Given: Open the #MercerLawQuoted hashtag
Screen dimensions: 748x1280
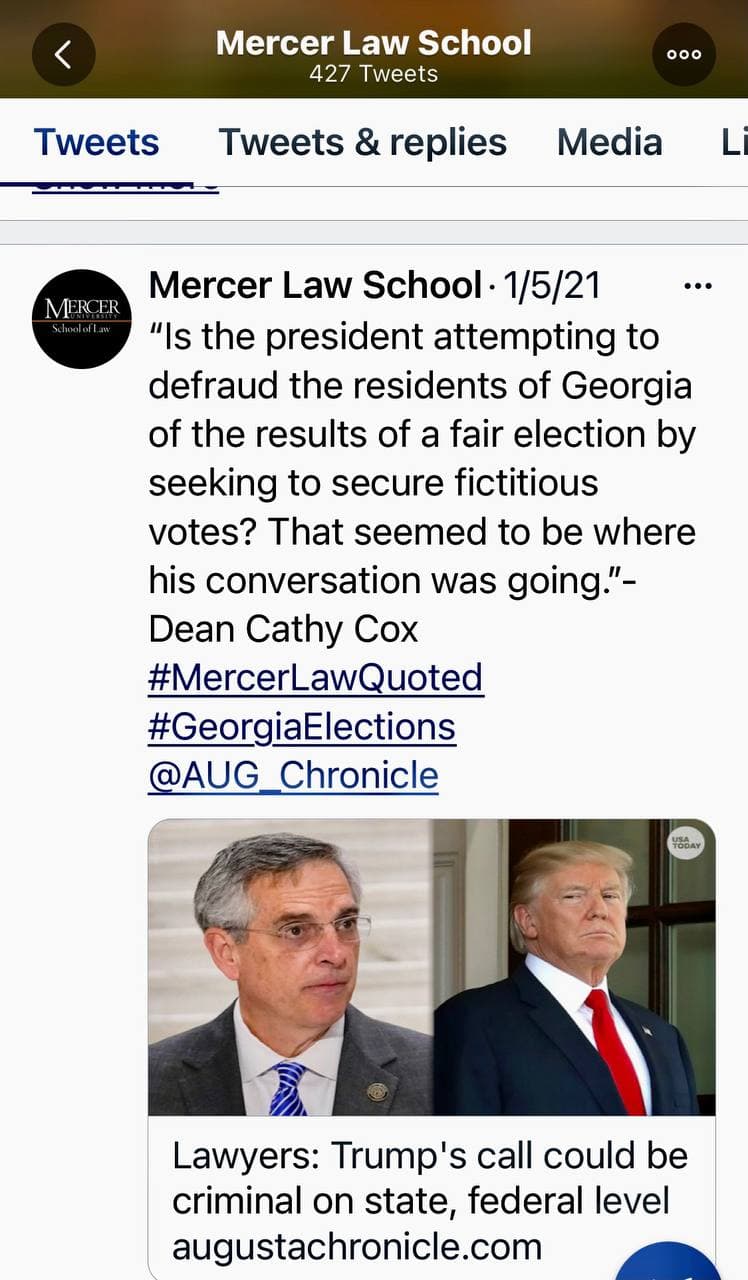Looking at the screenshot, I should (x=315, y=677).
